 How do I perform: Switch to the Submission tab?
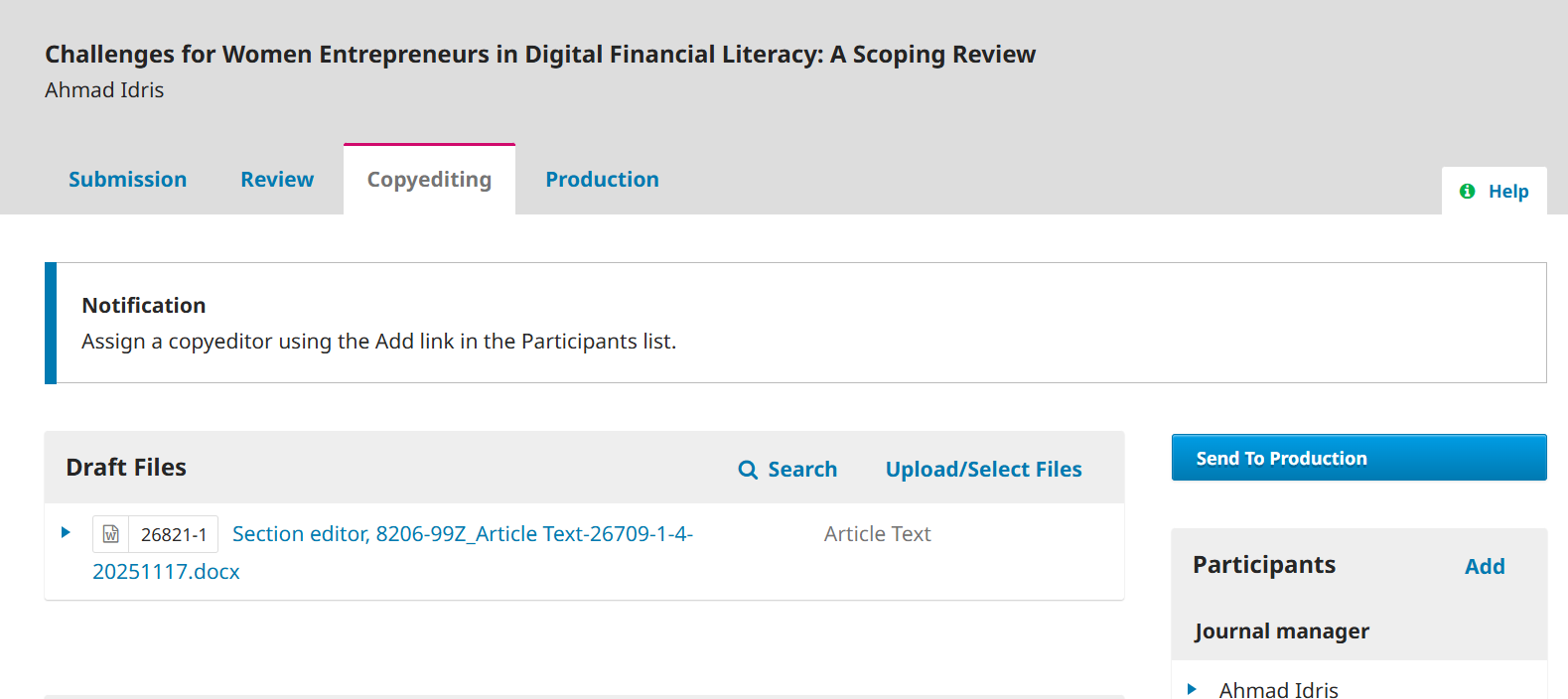pos(127,180)
